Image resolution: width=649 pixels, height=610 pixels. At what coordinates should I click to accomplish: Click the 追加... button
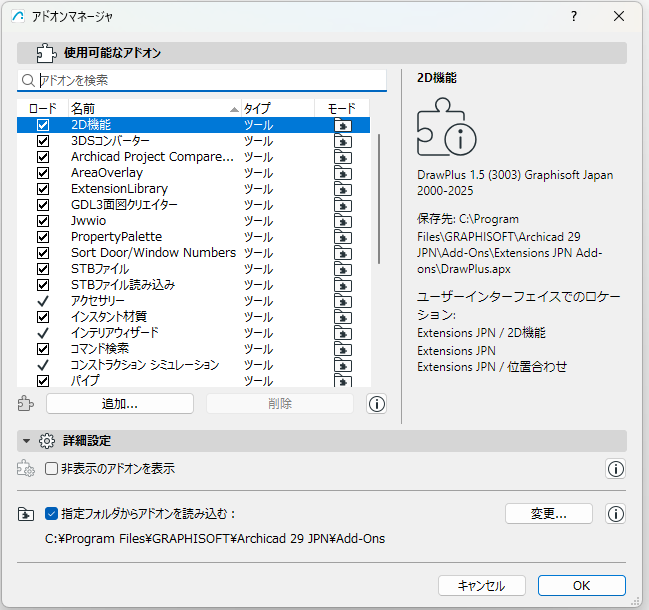(120, 403)
